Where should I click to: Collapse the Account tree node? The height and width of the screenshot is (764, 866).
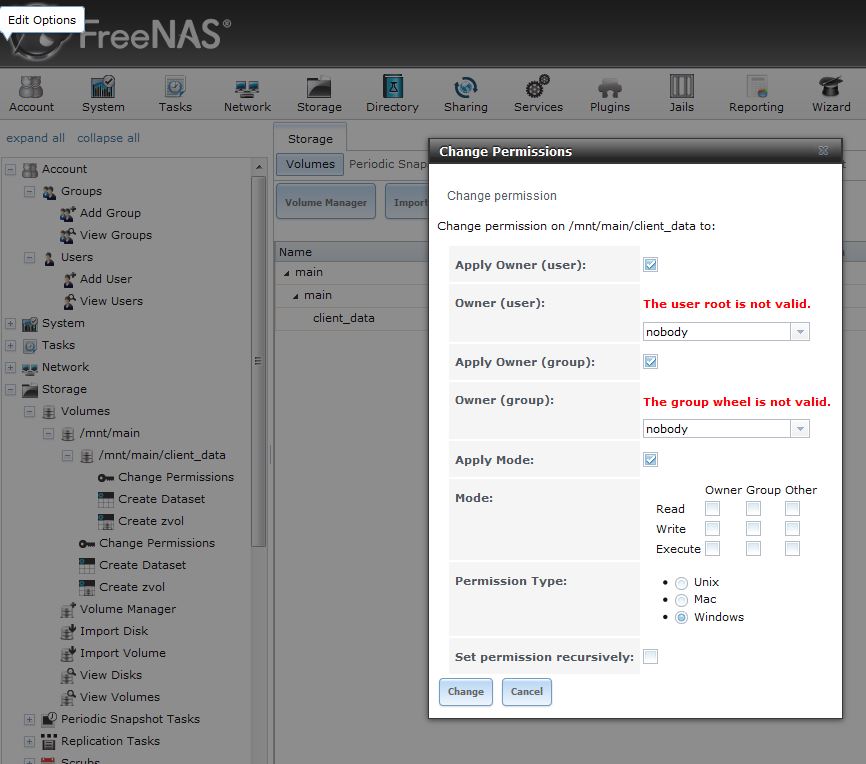10,170
